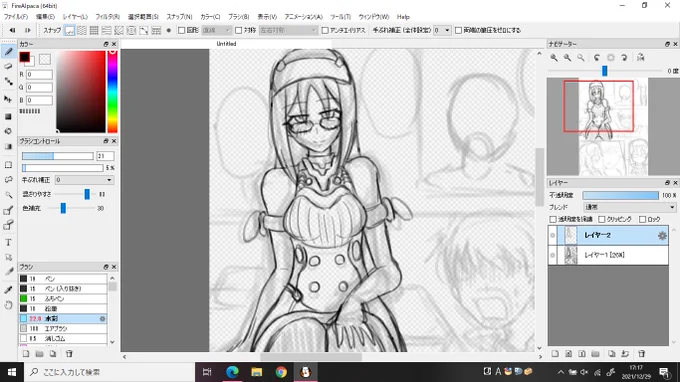Toggle the アンチエイリアス checkbox
680x382 pixels.
click(x=325, y=30)
